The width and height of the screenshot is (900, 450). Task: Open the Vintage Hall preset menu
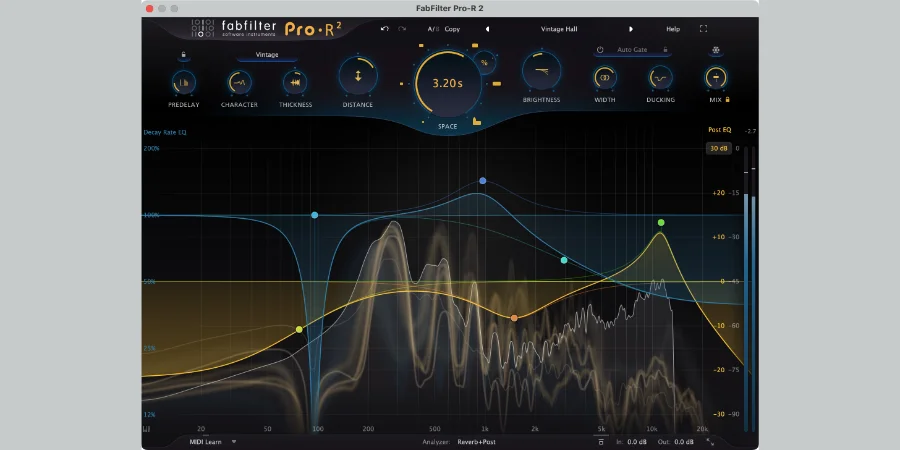point(559,29)
